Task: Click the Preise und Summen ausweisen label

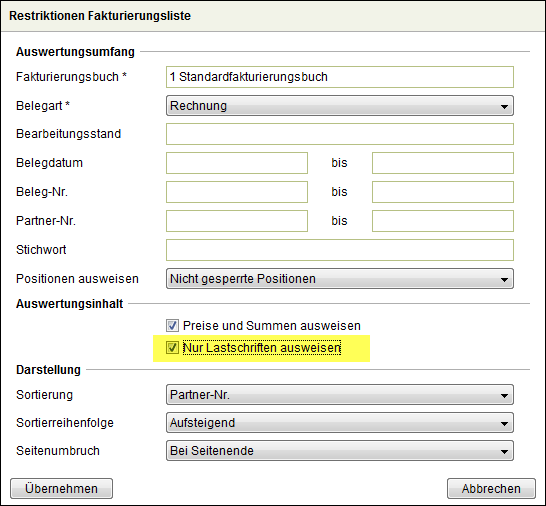Action: [272, 326]
